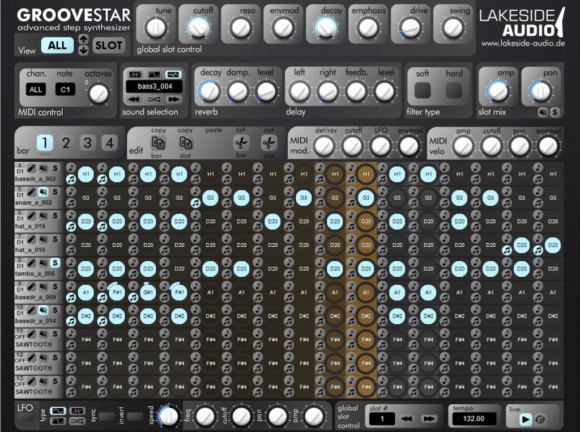This screenshot has width=580, height=432.
Task: Open www.lakeside-audio.de link
Action: point(523,43)
